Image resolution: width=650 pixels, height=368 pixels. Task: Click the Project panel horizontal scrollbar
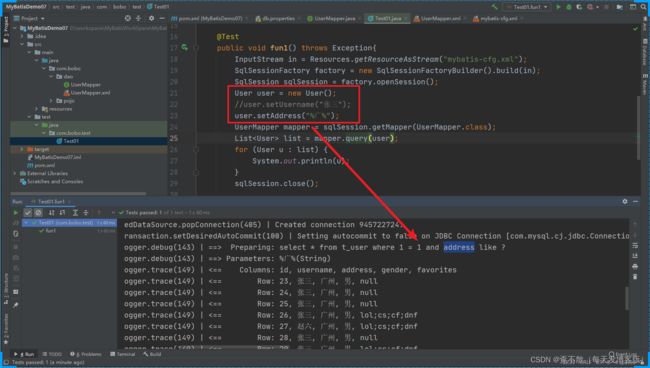(x=78, y=193)
